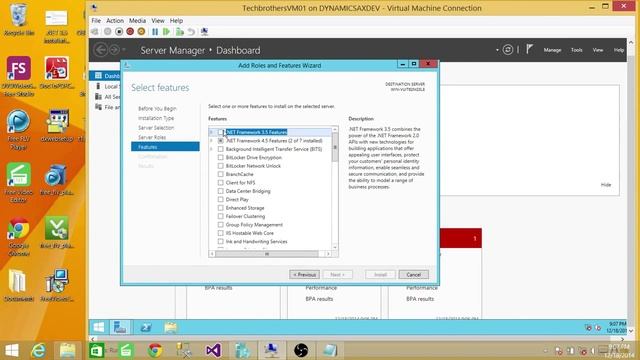Select Group Policy Management feature row
This screenshot has width=640, height=360.
coord(254,225)
